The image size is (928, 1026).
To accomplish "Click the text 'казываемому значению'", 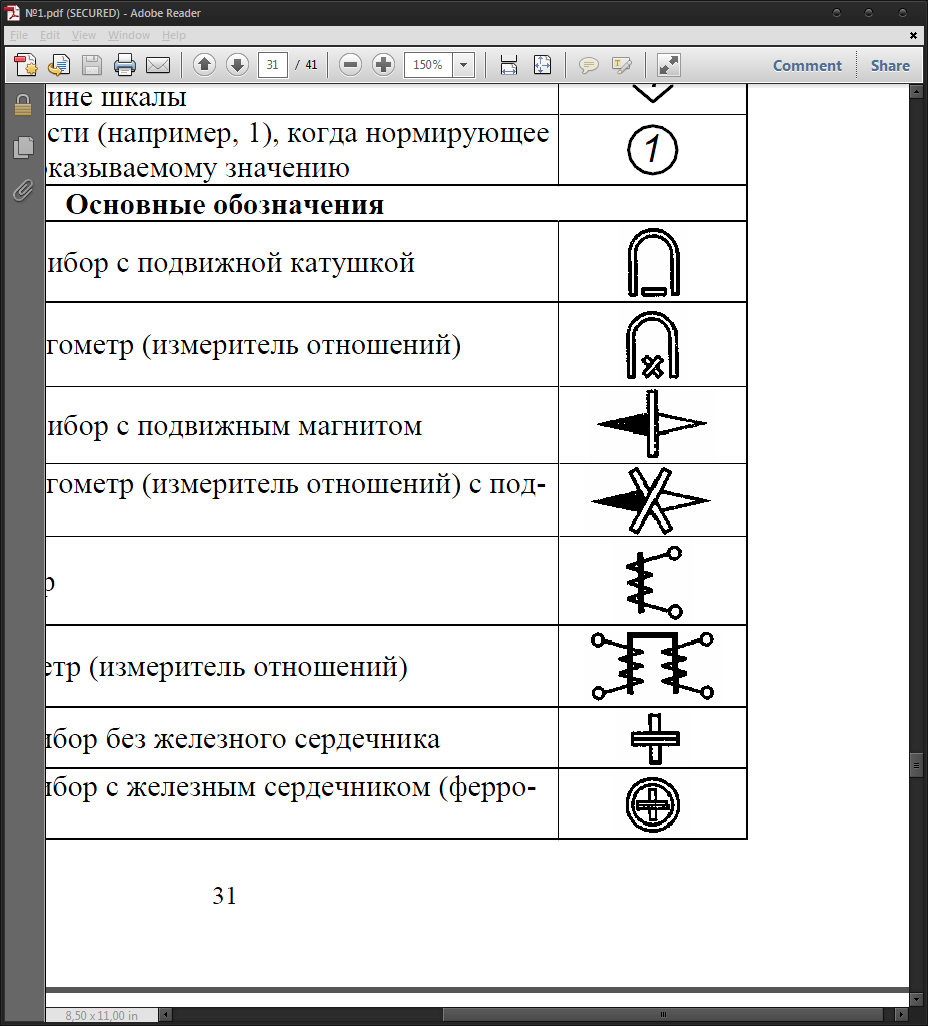I will coord(198,168).
